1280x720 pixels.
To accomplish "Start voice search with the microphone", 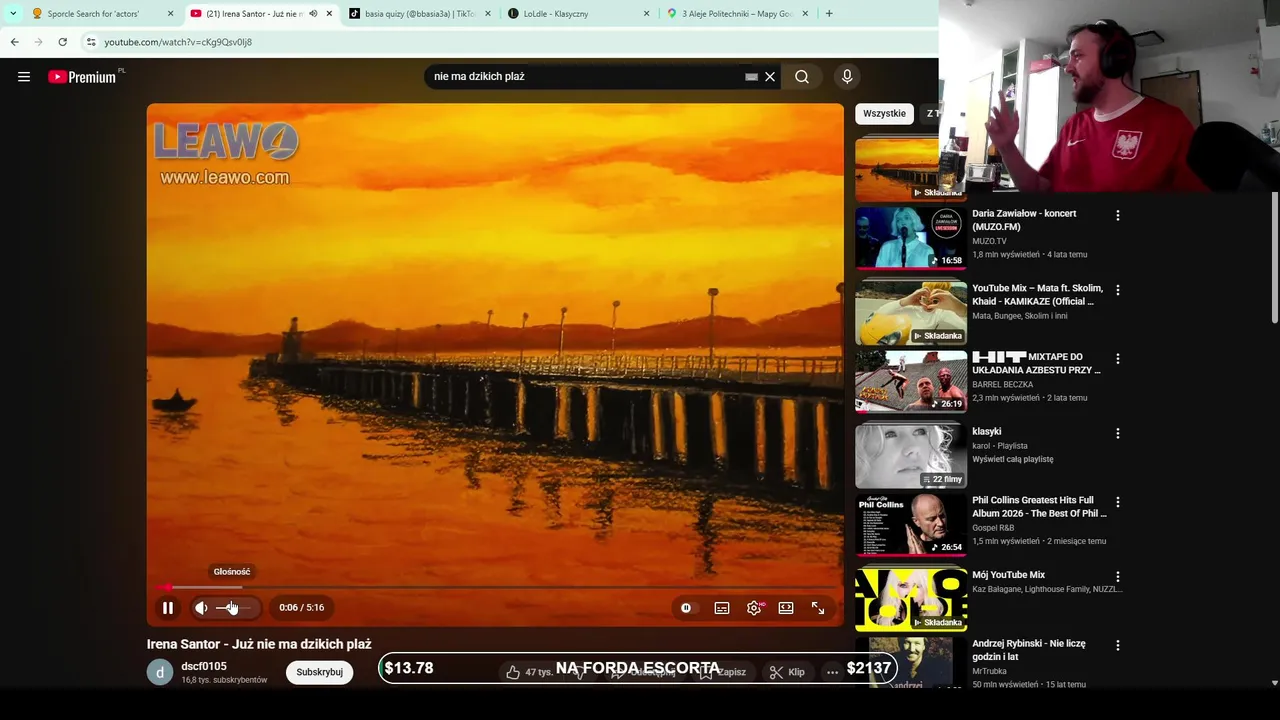I will click(x=847, y=77).
